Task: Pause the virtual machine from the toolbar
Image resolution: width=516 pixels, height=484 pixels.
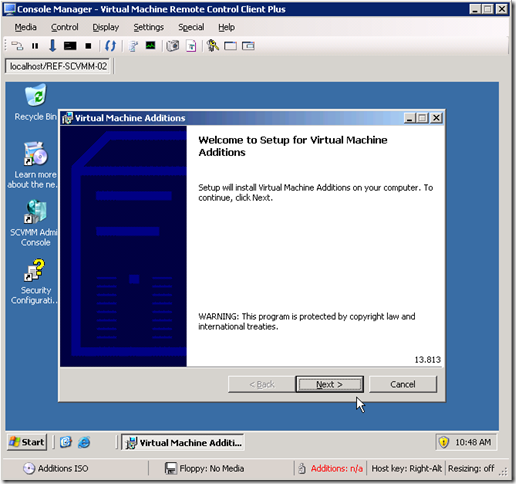Action: pyautogui.click(x=35, y=46)
